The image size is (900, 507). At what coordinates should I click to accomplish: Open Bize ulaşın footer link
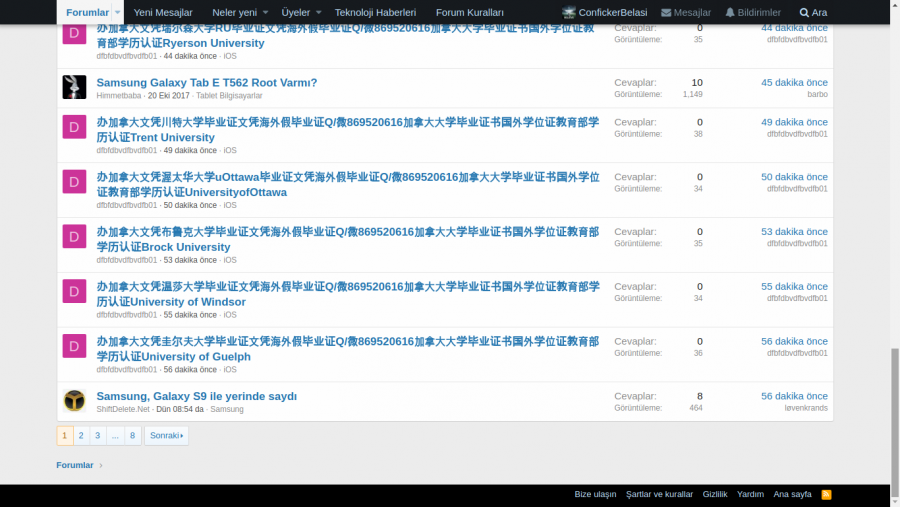(595, 494)
